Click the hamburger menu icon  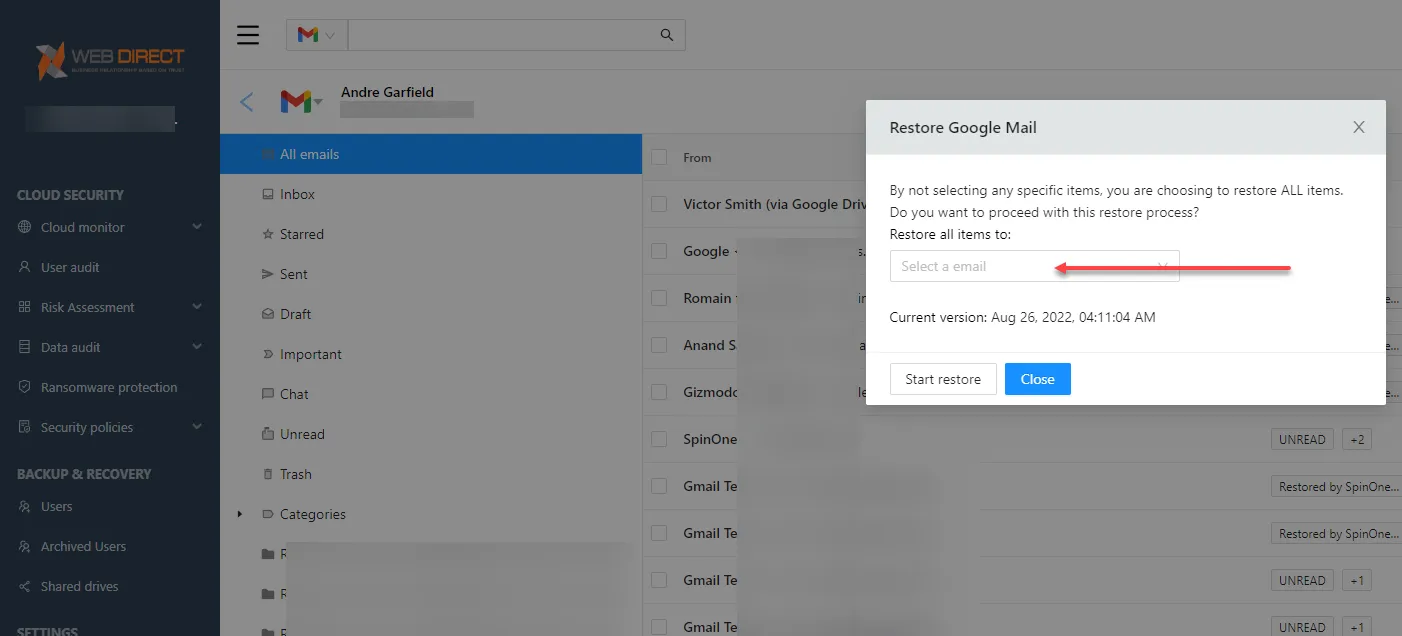[x=248, y=35]
